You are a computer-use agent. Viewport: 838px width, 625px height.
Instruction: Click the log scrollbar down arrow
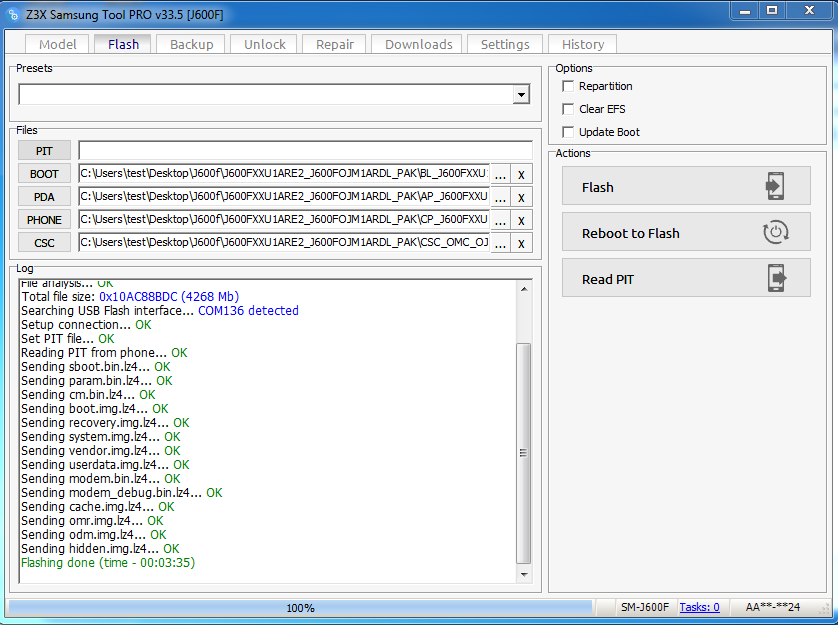(524, 575)
